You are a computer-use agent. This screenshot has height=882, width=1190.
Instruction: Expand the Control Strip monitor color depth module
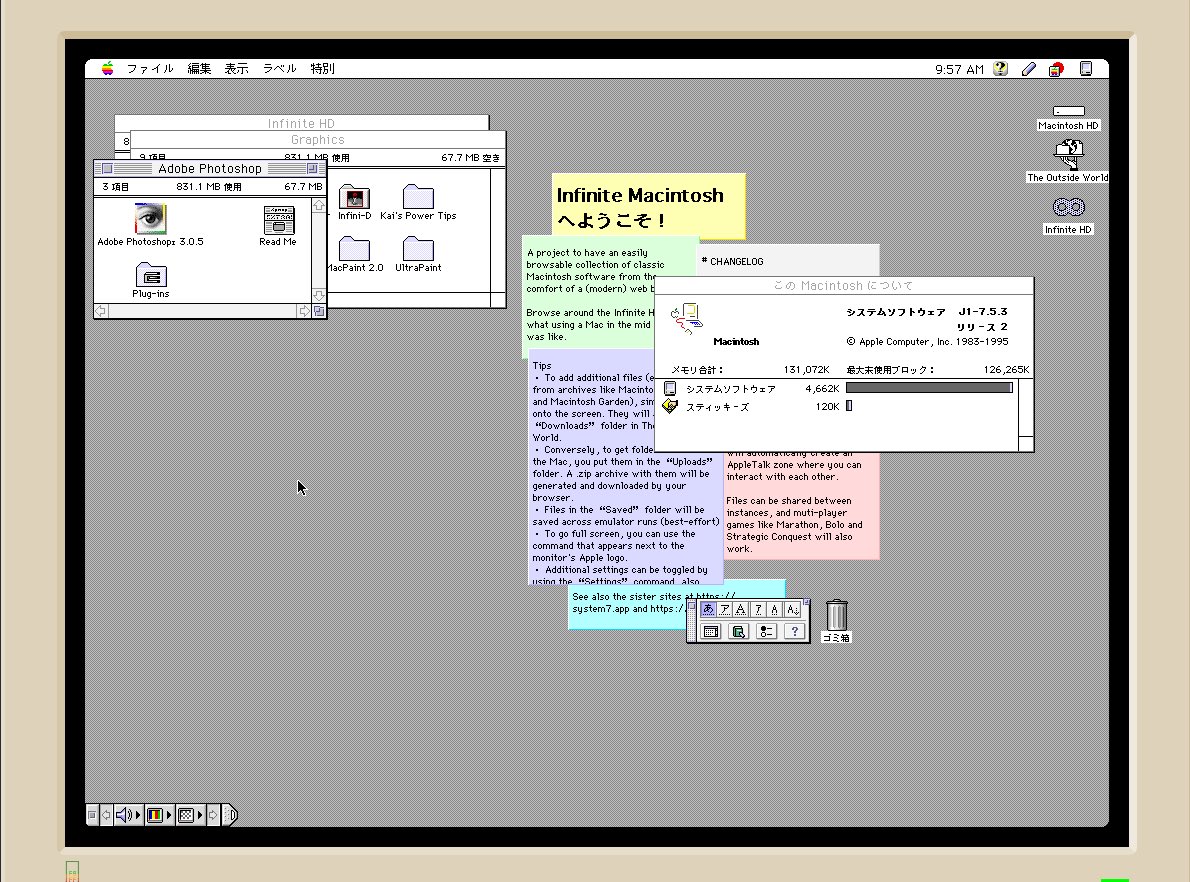point(159,815)
